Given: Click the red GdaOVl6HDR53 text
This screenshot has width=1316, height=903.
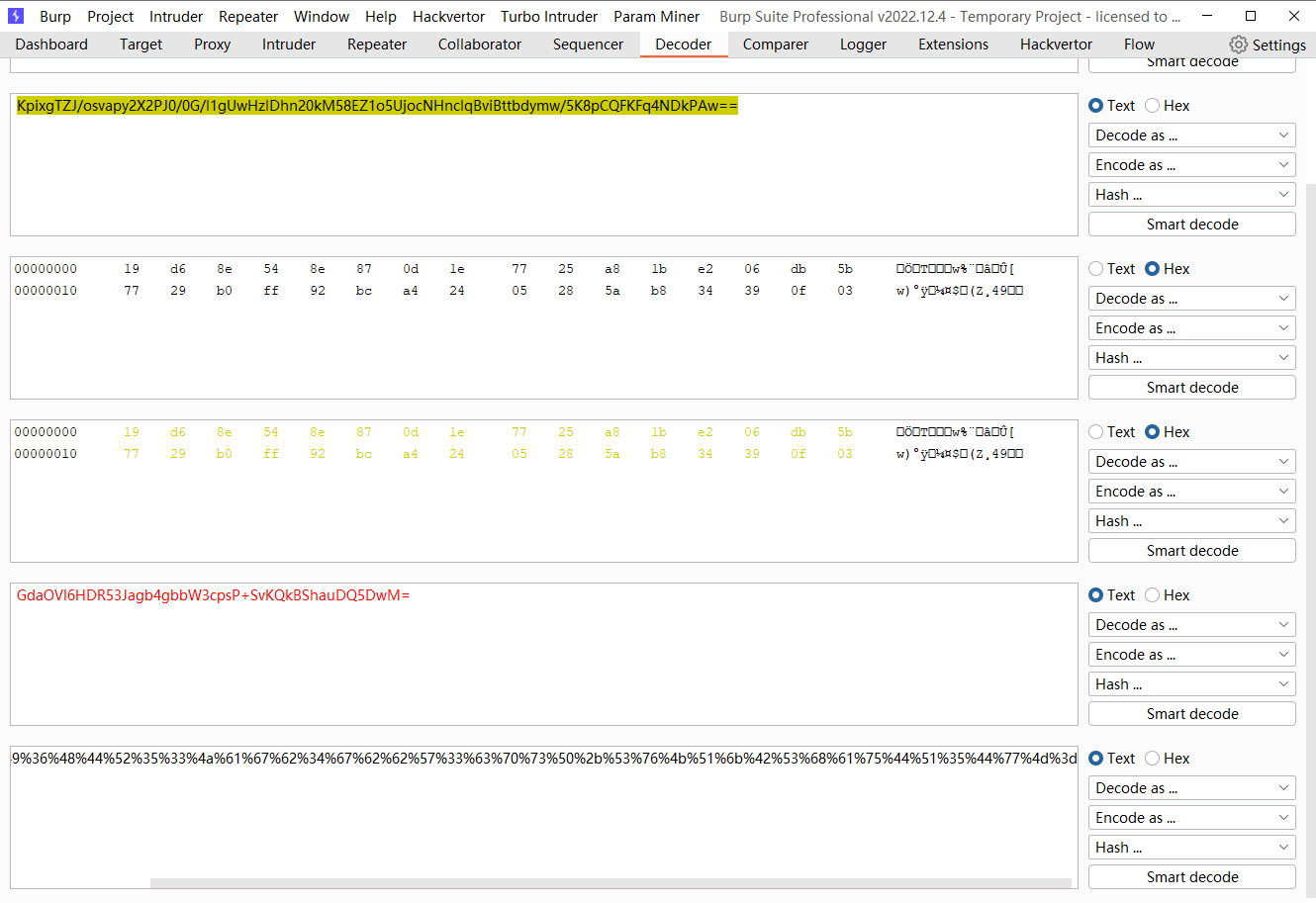Looking at the screenshot, I should (213, 595).
